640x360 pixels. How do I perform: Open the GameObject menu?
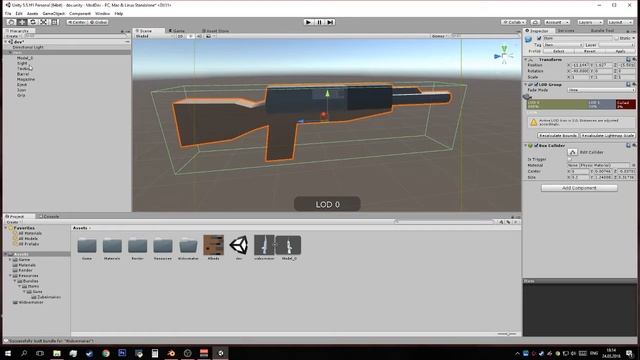click(x=53, y=13)
